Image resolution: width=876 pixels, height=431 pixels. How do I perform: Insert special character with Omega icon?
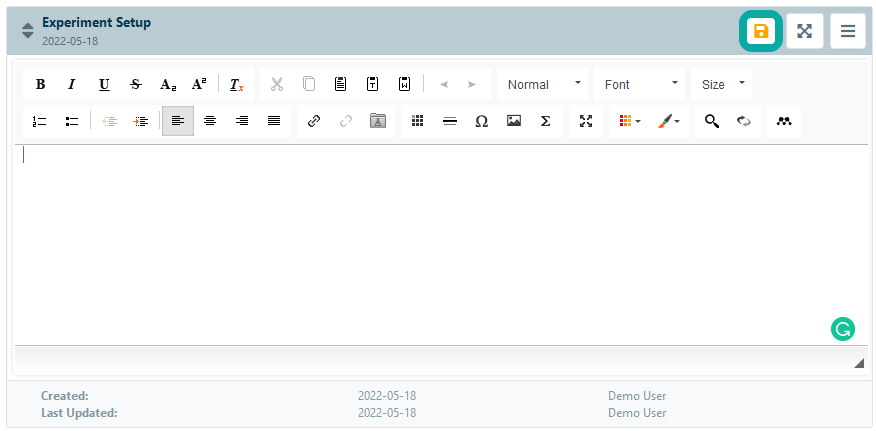pyautogui.click(x=481, y=121)
